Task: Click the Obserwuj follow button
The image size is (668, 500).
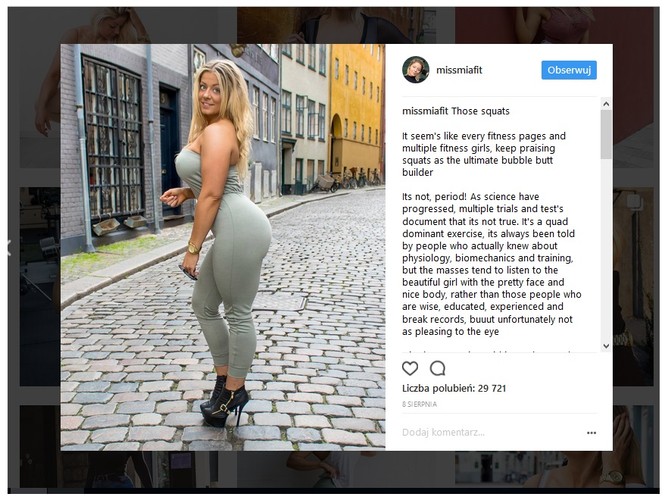Action: click(x=569, y=70)
